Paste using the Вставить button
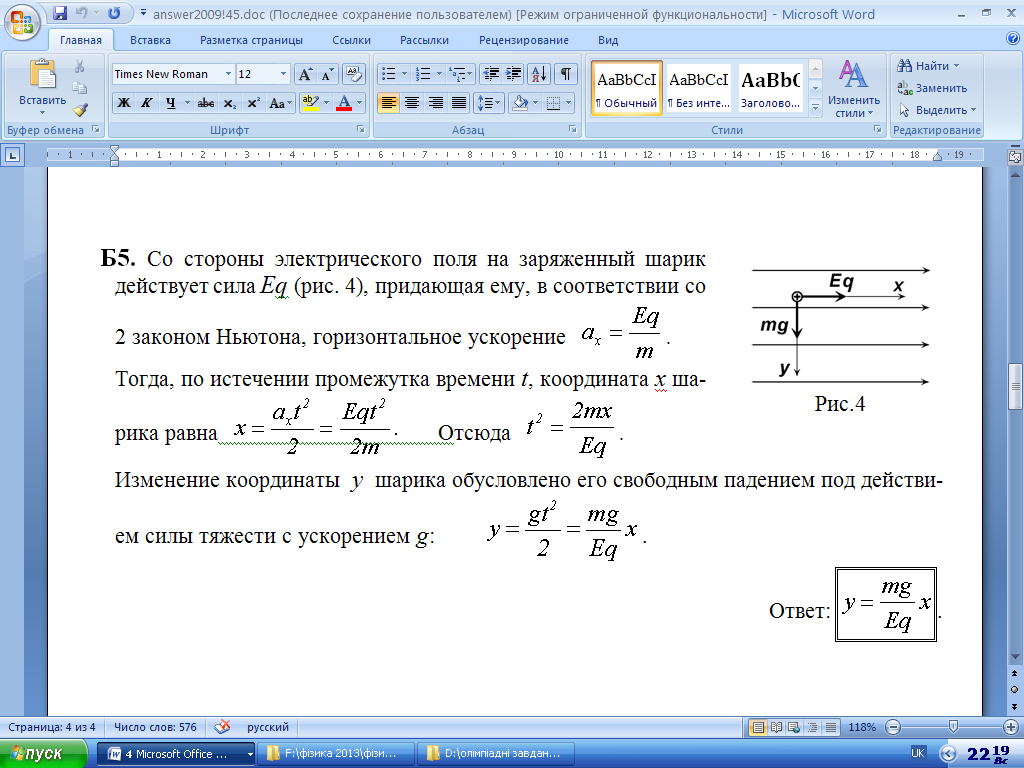 coord(42,87)
